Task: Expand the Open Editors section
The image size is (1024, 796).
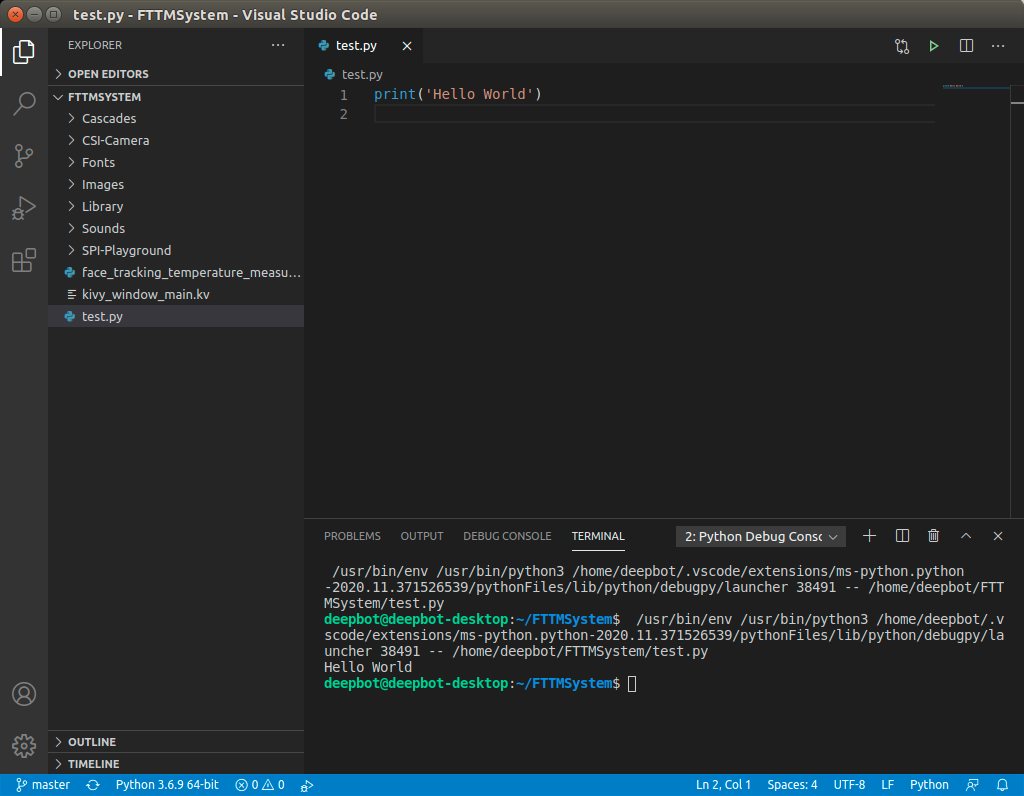Action: [x=176, y=74]
